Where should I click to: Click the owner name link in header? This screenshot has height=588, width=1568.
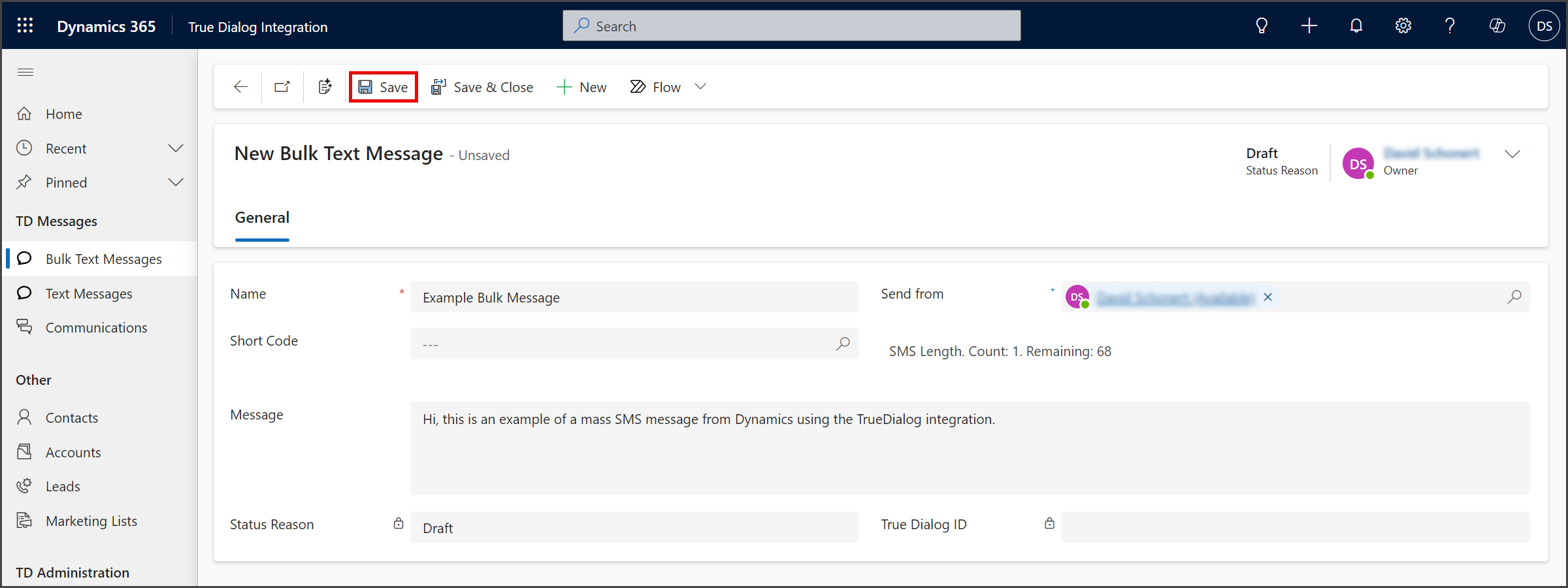pyautogui.click(x=1431, y=154)
